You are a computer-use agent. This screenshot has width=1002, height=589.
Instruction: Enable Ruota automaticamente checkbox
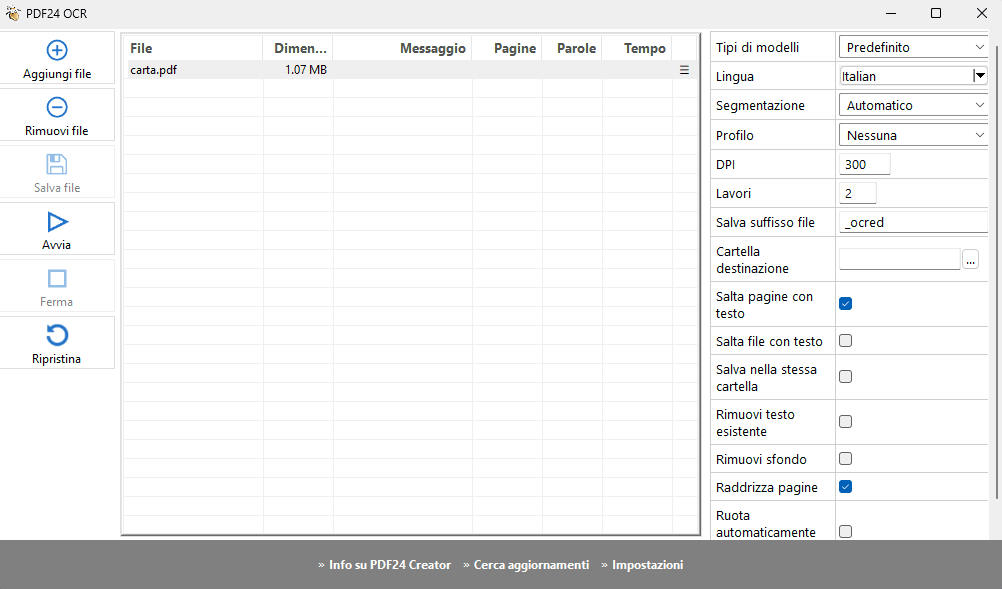[845, 532]
